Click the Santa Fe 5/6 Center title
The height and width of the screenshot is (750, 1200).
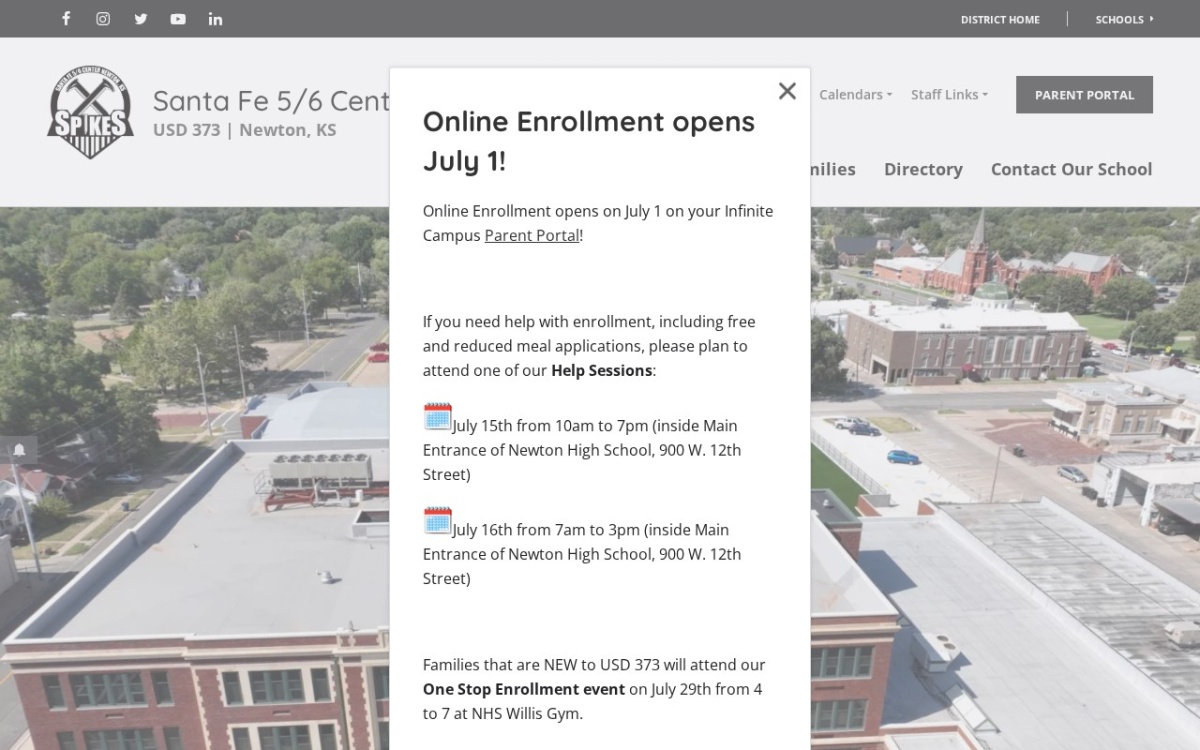(x=271, y=100)
